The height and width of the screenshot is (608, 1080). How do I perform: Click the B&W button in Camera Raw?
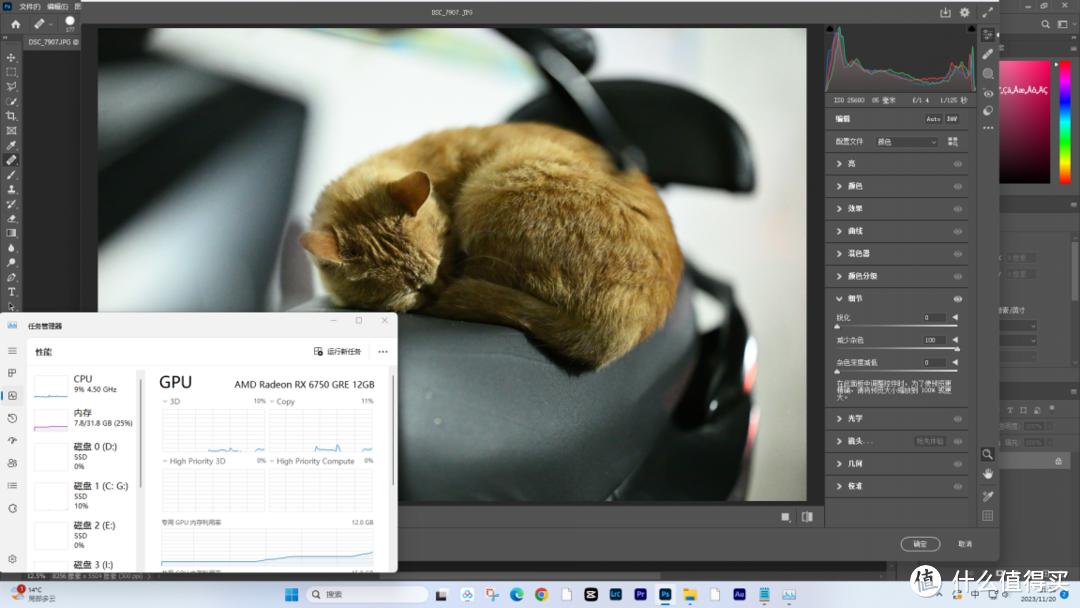point(952,119)
